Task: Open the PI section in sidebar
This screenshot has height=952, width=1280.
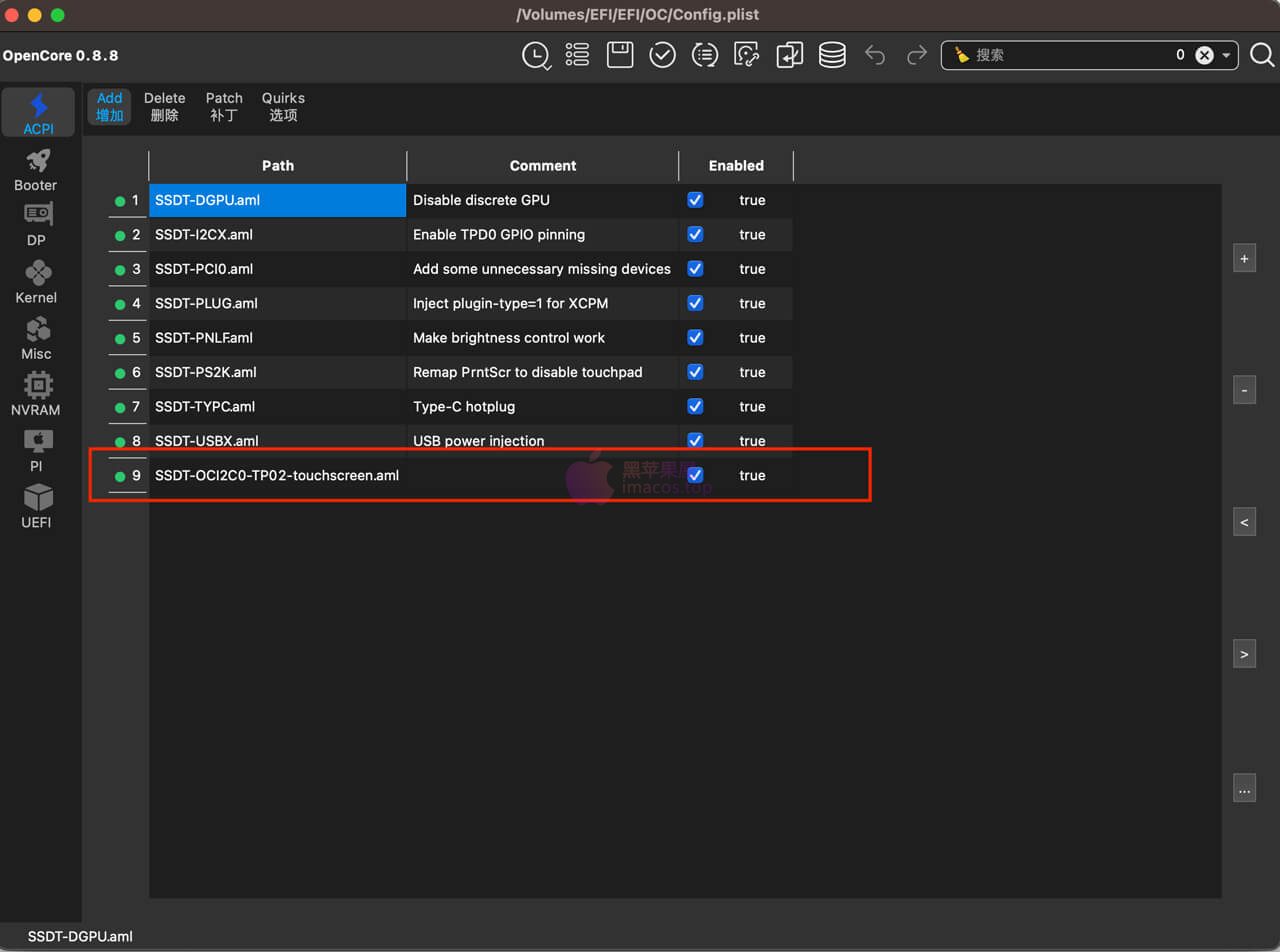Action: click(36, 450)
